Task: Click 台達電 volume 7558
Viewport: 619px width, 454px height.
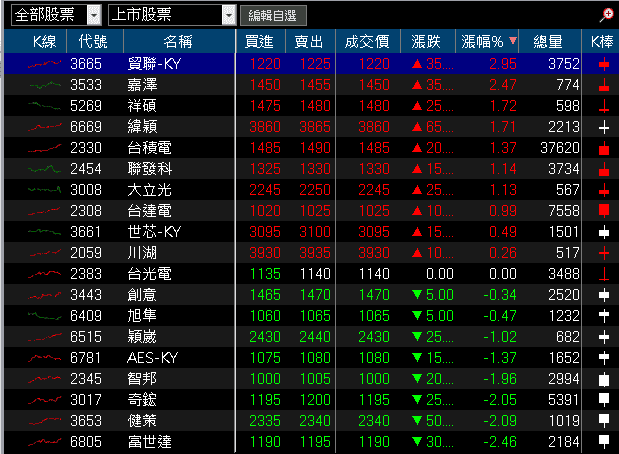Action: point(564,211)
